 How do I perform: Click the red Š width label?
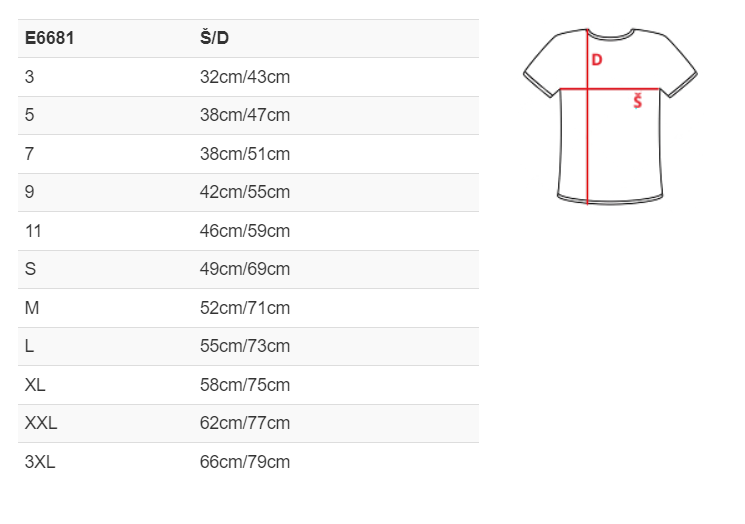(638, 101)
